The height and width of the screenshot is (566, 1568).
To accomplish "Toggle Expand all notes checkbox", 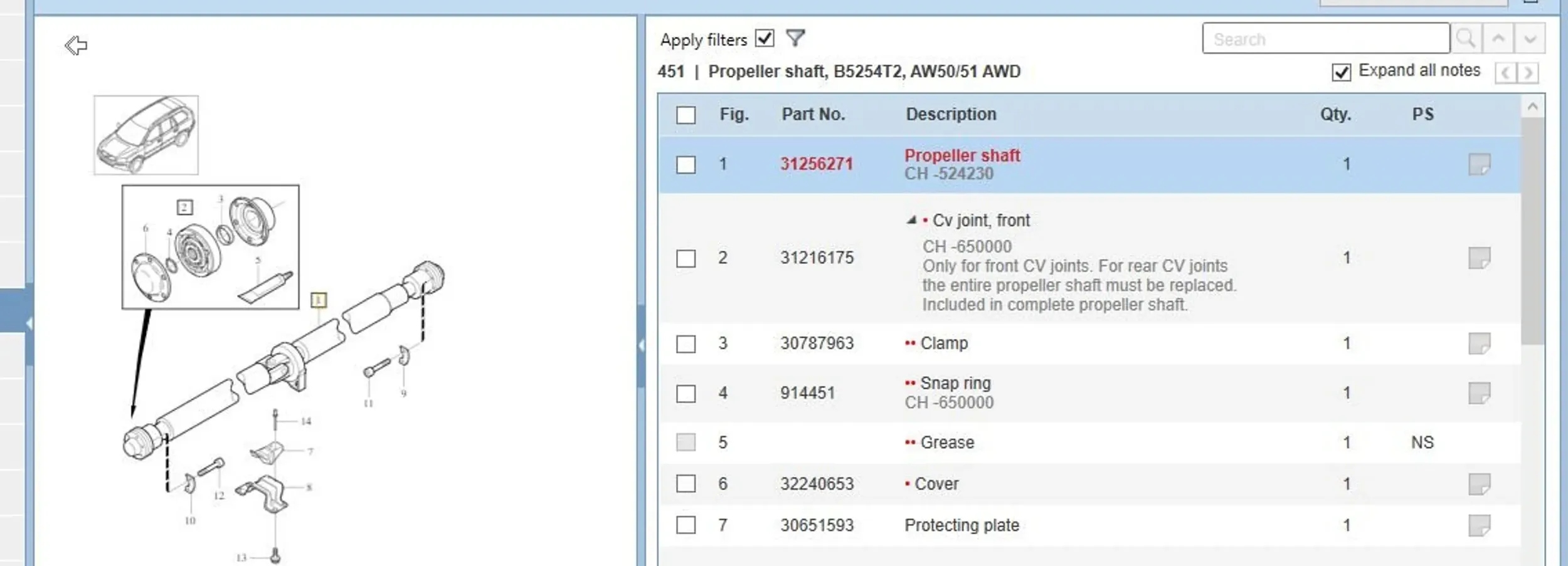I will (x=1341, y=73).
